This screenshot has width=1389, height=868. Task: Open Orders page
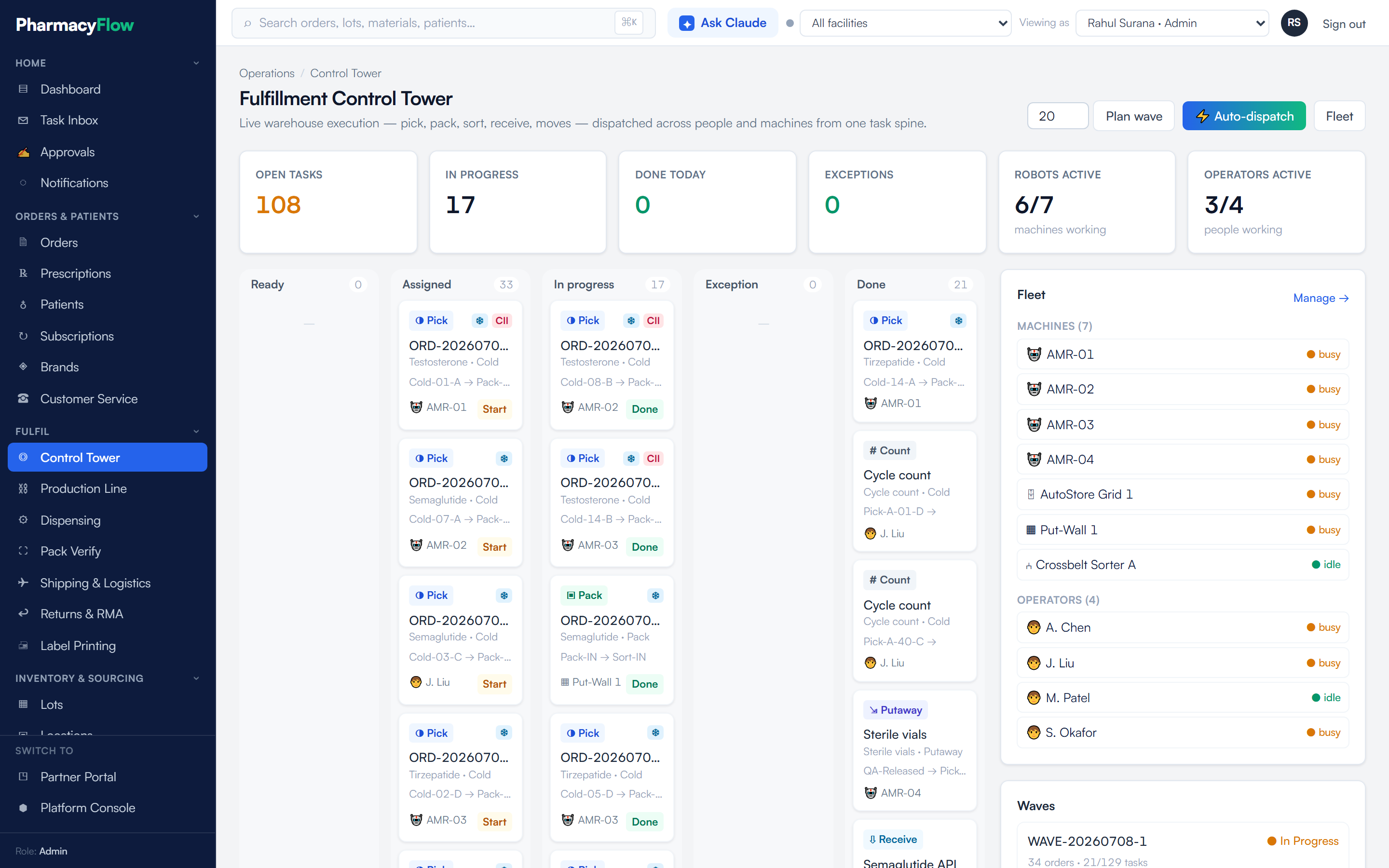coord(108,242)
